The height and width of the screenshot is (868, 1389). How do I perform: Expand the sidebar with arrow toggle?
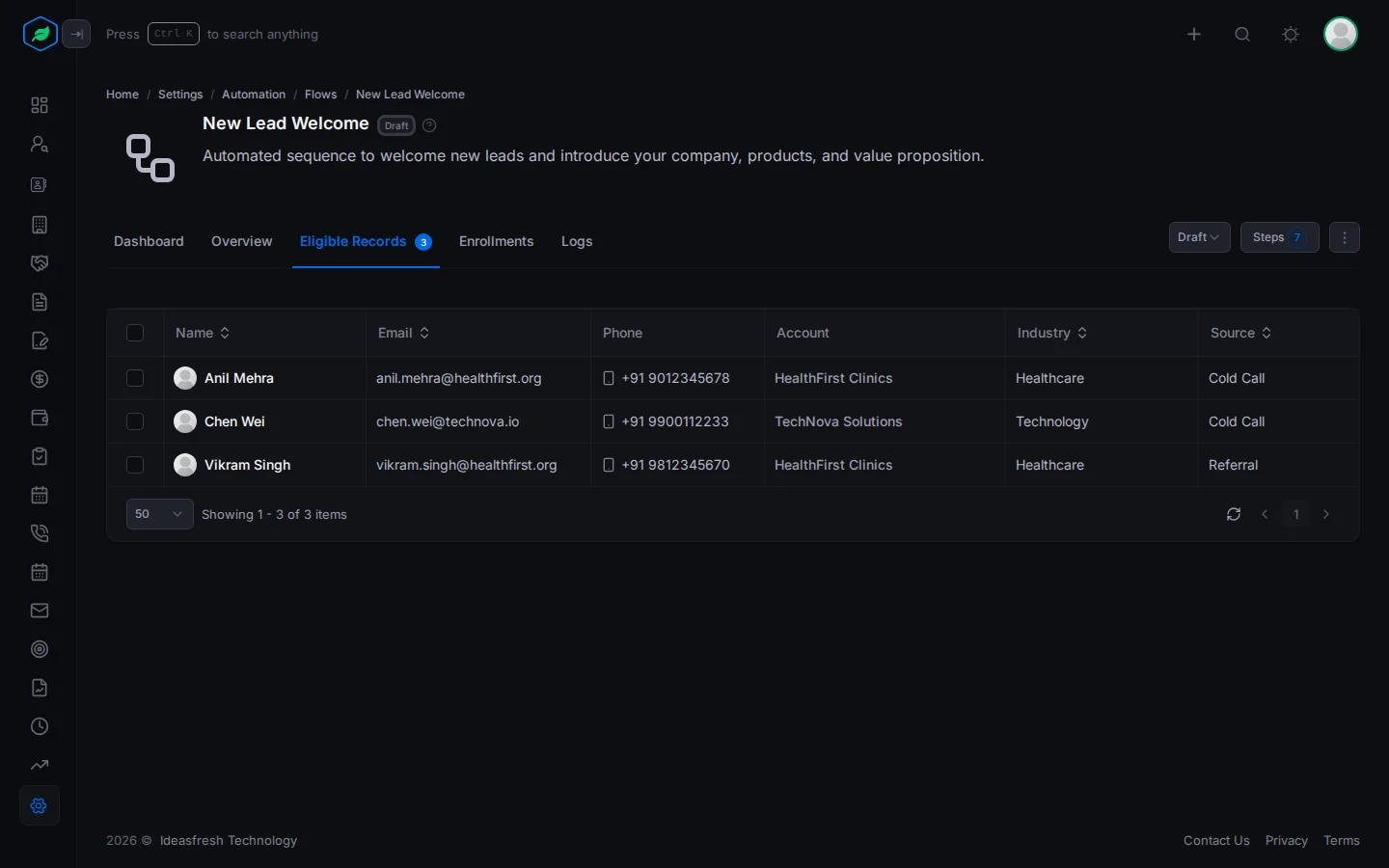click(76, 34)
